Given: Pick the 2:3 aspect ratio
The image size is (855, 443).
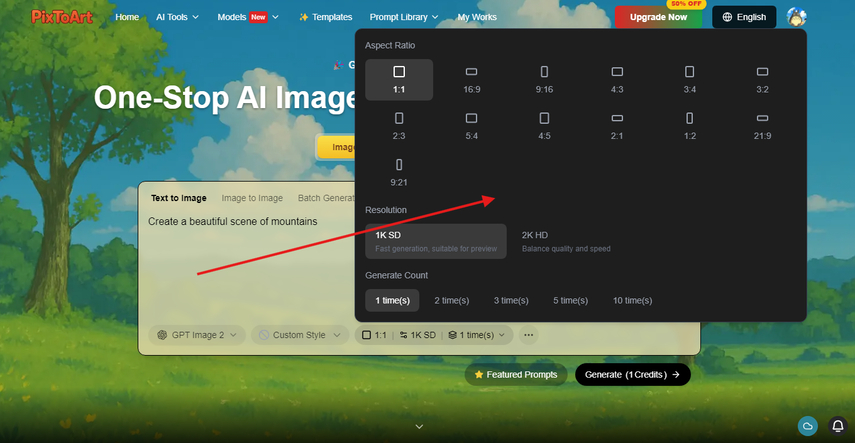Looking at the screenshot, I should (399, 126).
